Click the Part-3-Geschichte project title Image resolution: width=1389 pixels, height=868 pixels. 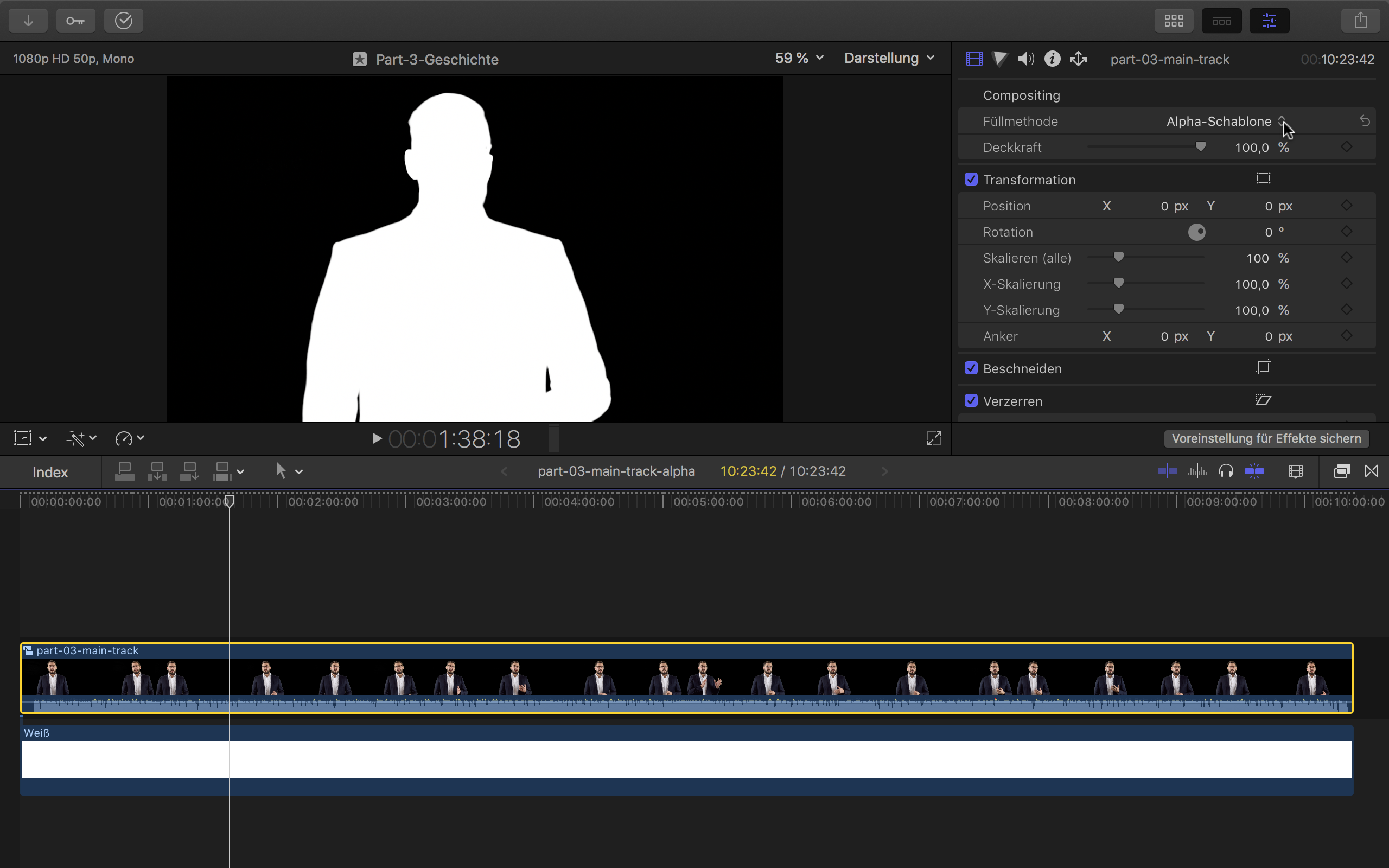437,59
